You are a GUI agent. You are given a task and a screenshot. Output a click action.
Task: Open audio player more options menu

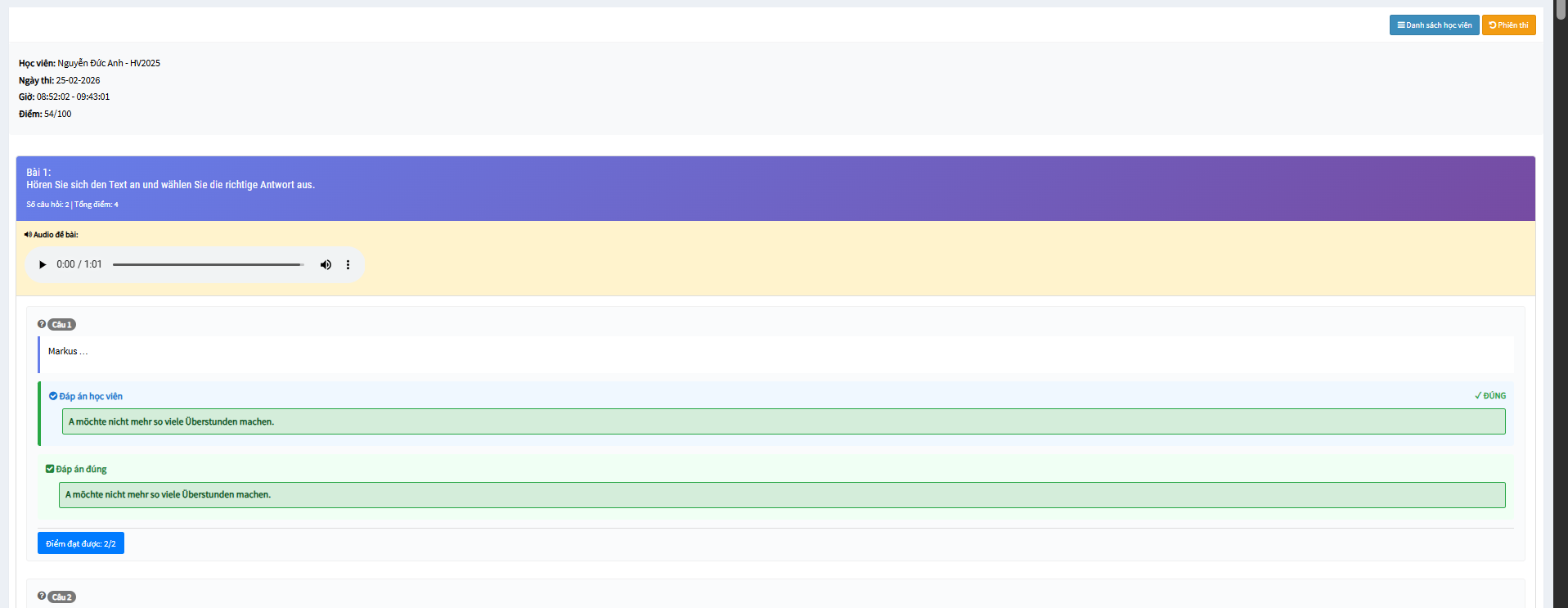point(348,264)
